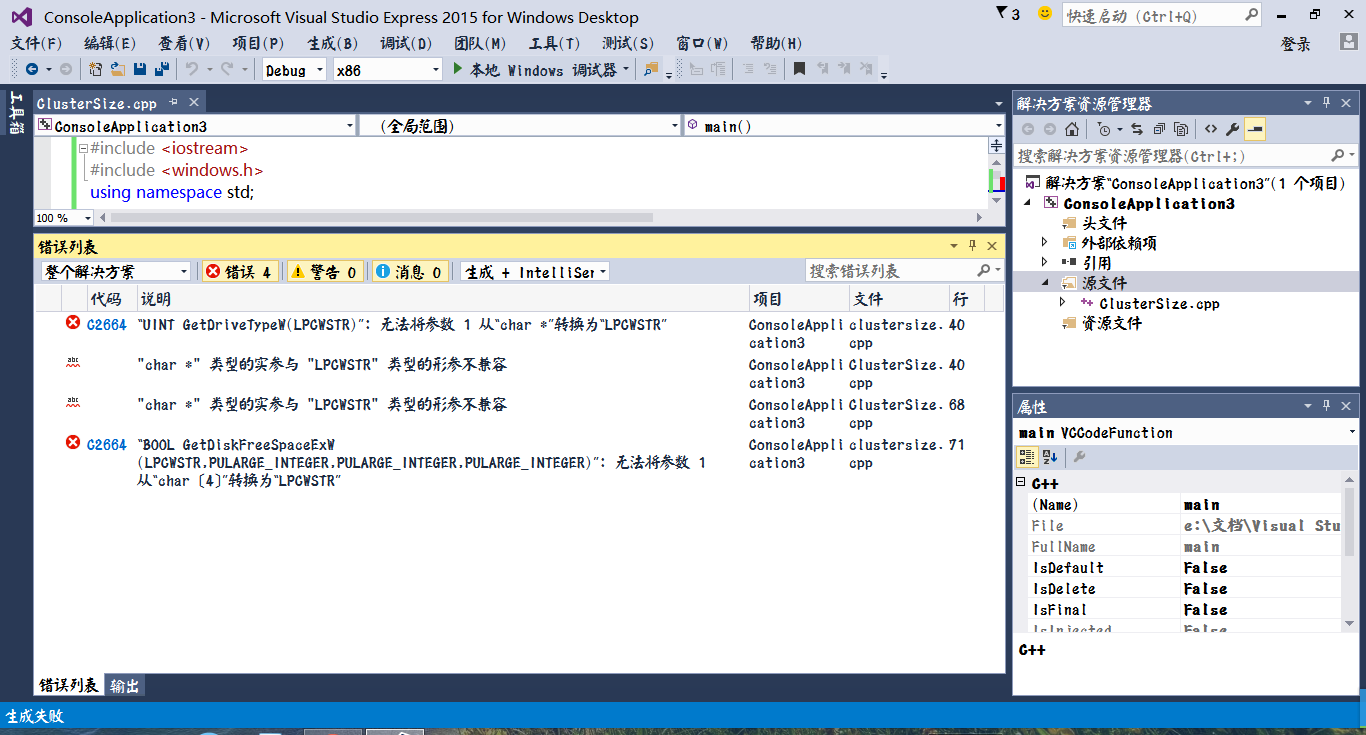Select the 错误列表 bottom tab
The image size is (1366, 735).
pyautogui.click(x=68, y=685)
